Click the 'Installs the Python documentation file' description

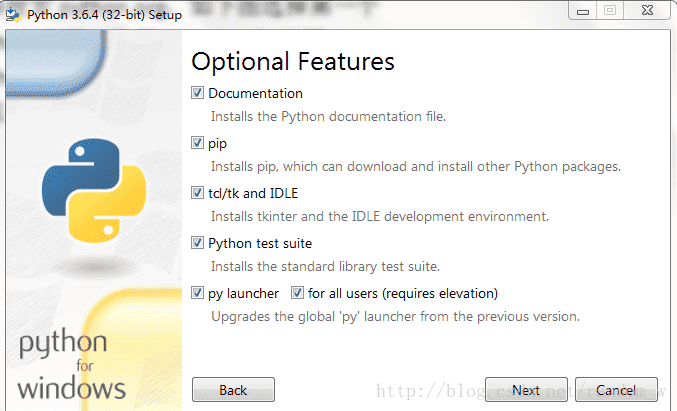(x=328, y=116)
